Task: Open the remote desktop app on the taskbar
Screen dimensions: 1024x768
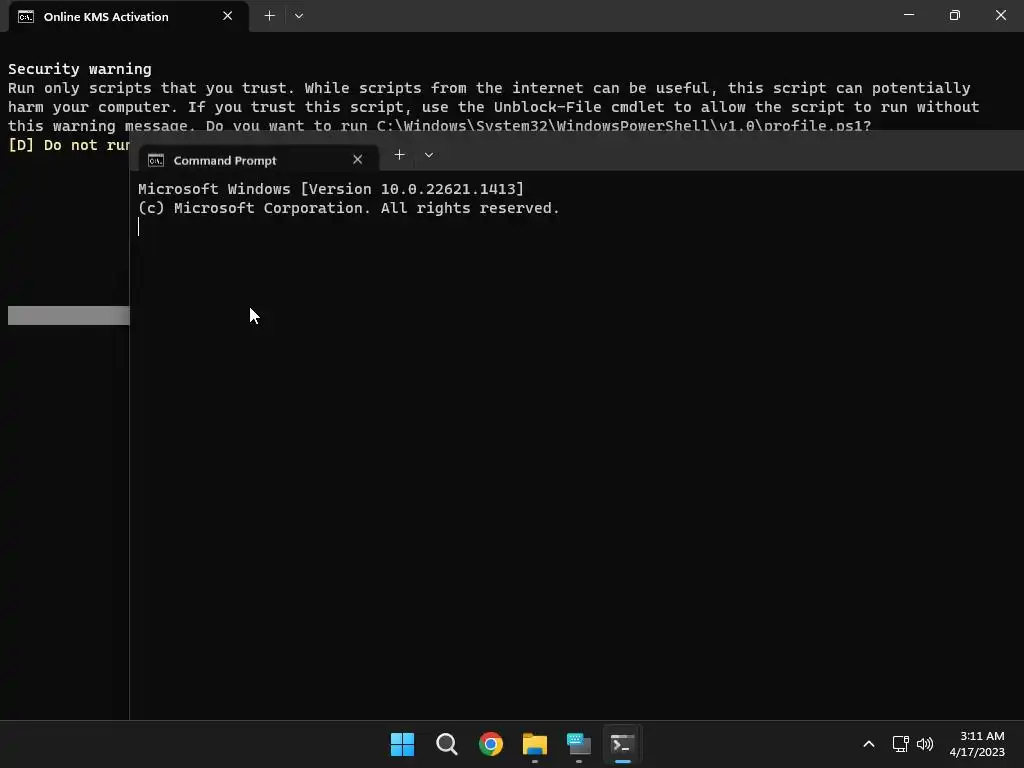Action: pos(579,744)
